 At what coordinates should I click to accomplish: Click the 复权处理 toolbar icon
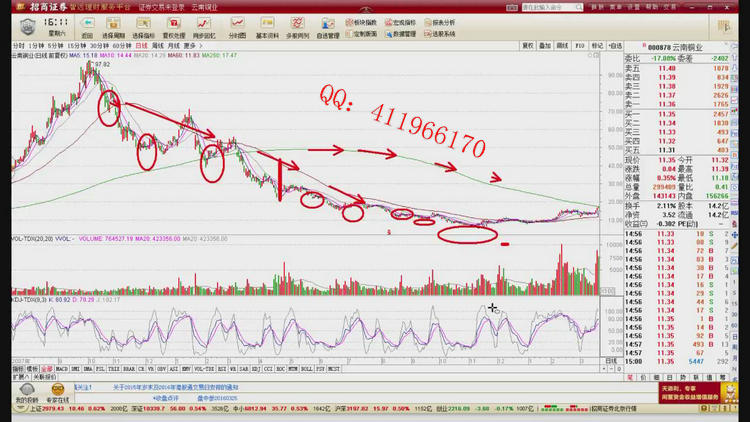(173, 23)
